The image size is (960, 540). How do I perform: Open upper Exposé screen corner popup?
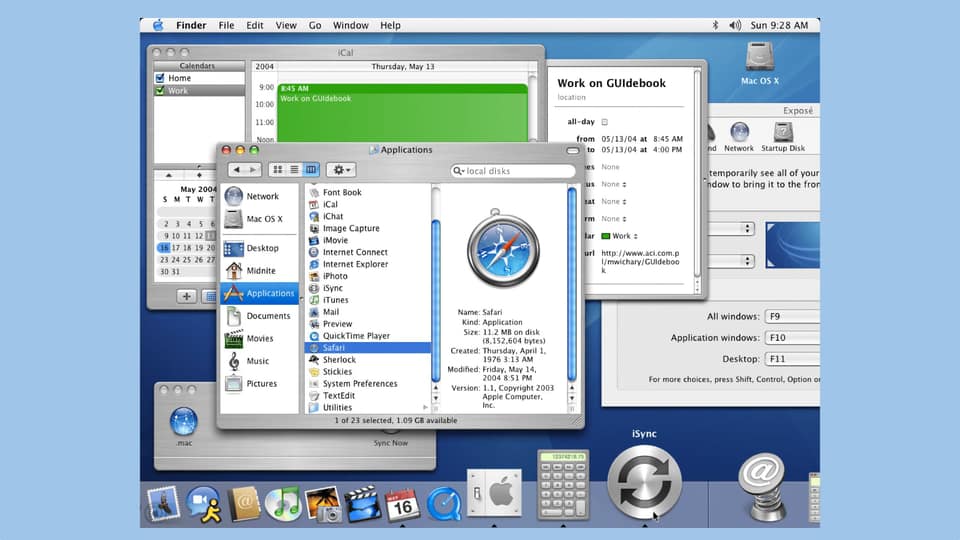732,228
